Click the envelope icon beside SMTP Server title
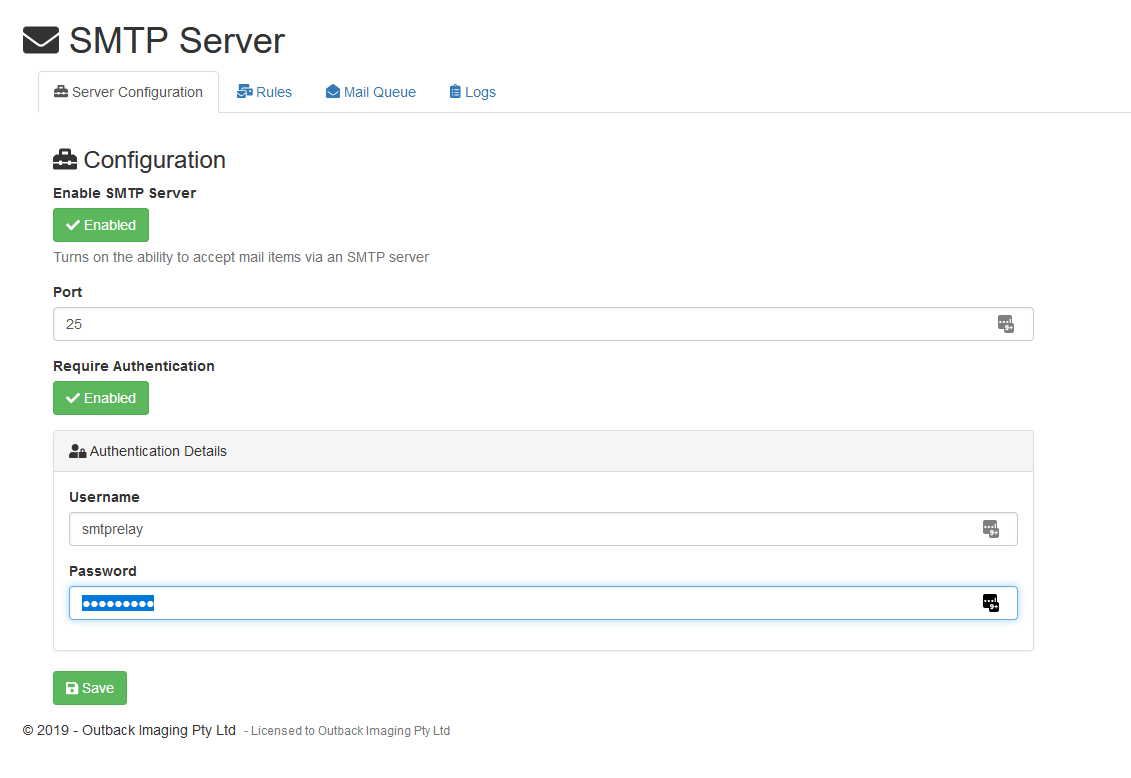Viewport: 1131px width, 778px height. (x=41, y=41)
